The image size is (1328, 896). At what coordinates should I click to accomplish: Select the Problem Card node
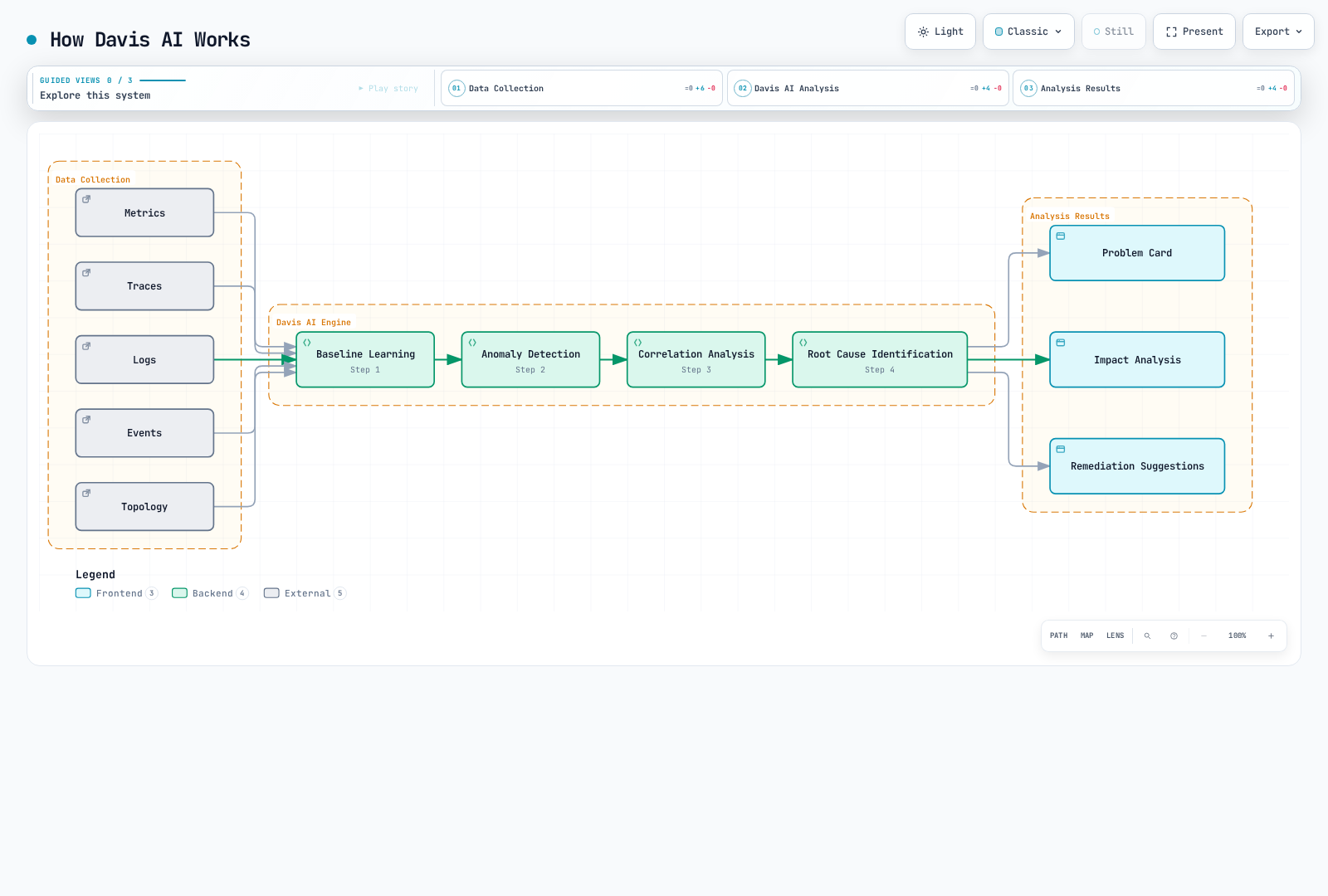click(1137, 253)
